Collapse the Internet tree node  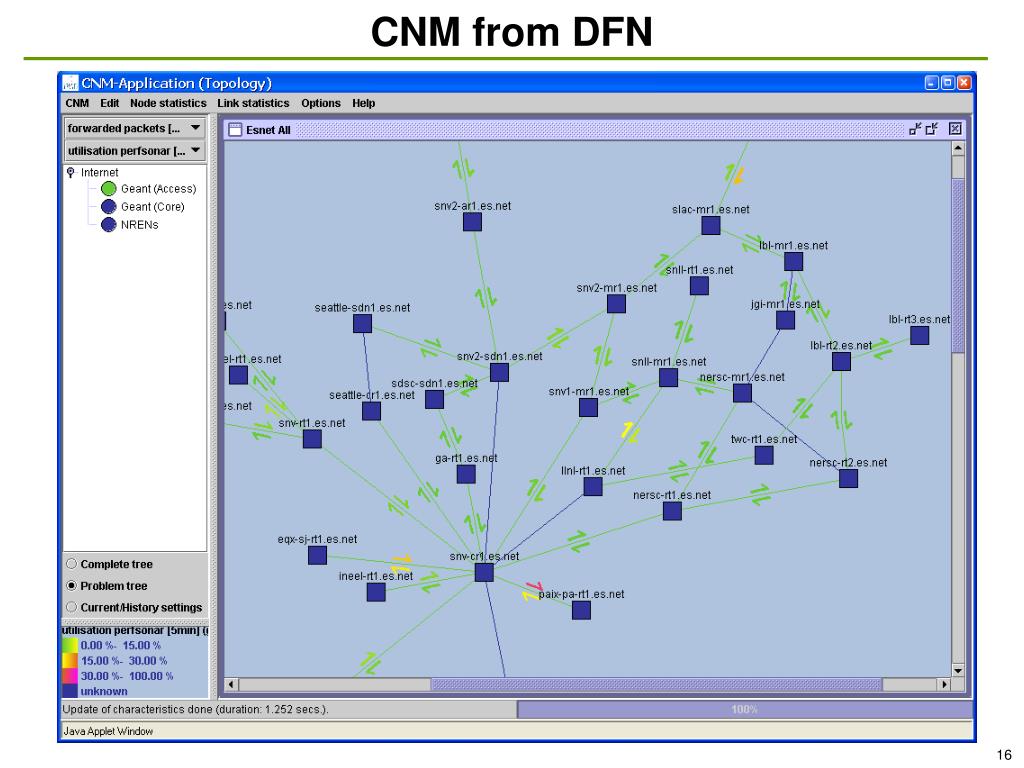click(x=71, y=172)
